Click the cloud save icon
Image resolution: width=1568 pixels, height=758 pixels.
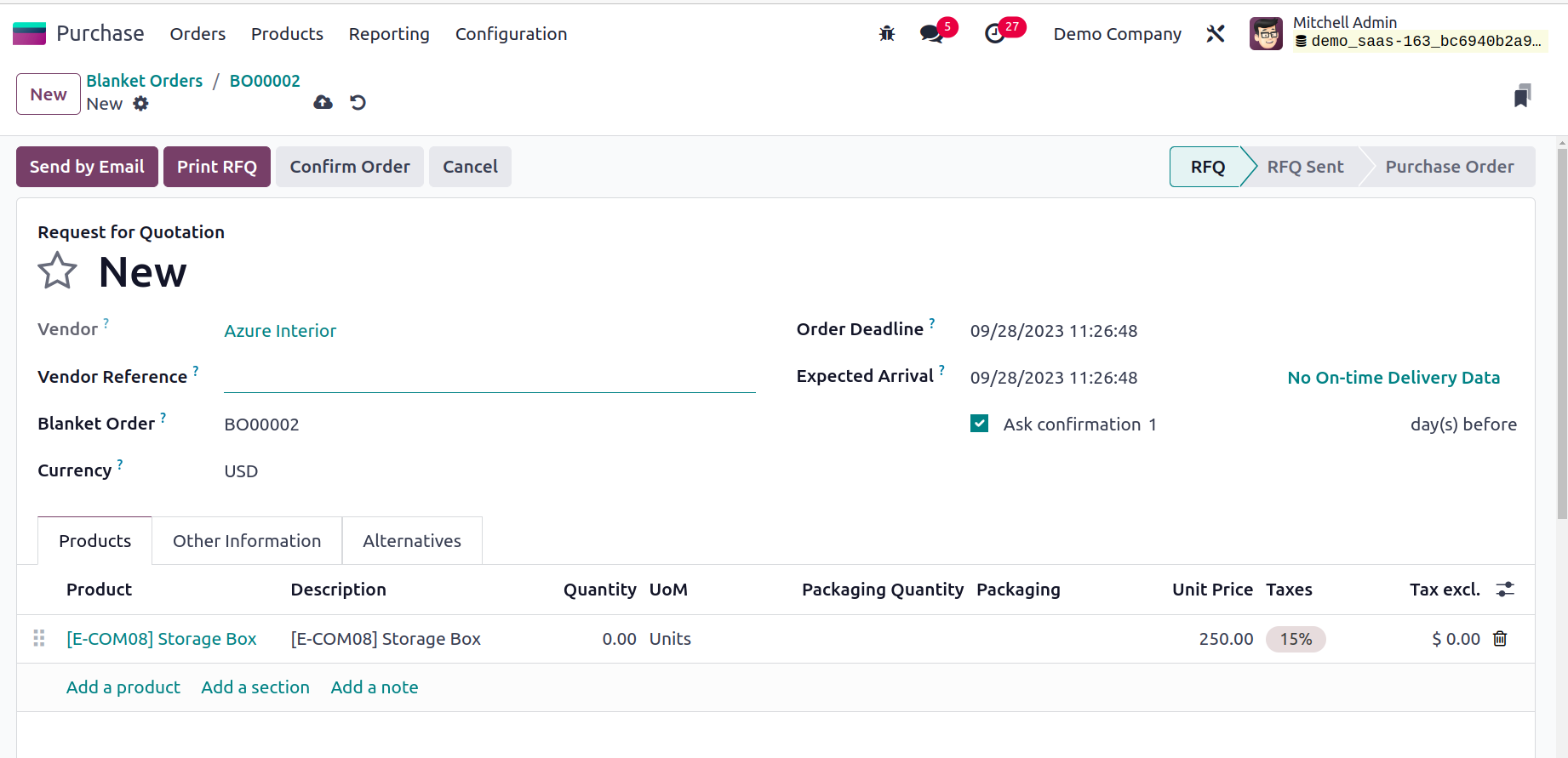click(323, 103)
